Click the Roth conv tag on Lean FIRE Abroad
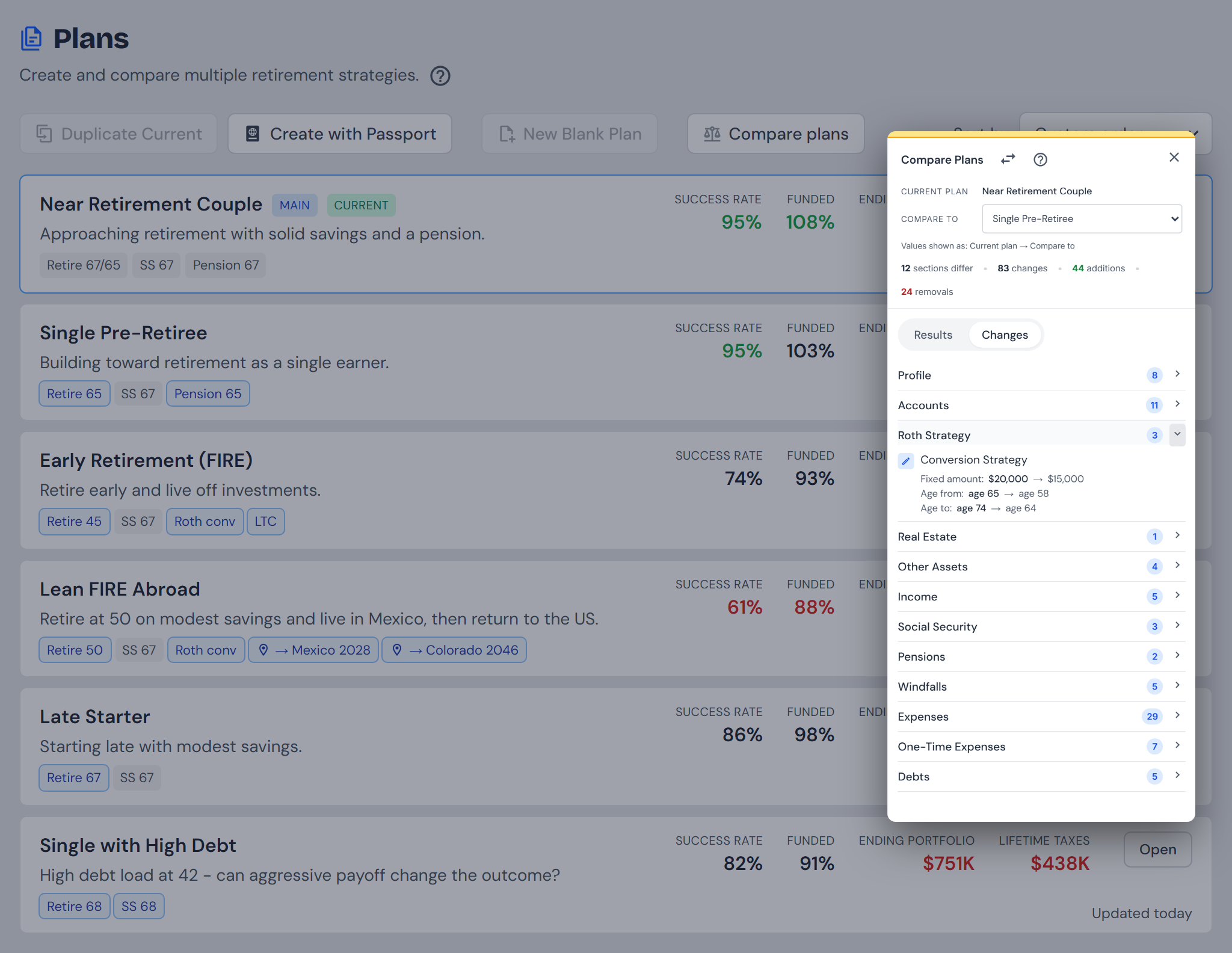 pos(206,650)
